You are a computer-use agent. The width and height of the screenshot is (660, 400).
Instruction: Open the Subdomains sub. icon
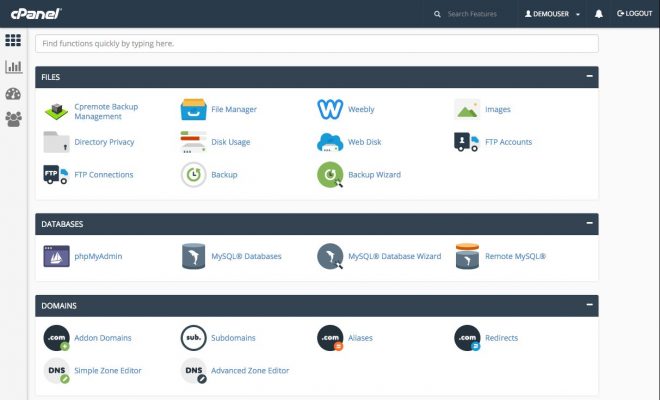194,338
